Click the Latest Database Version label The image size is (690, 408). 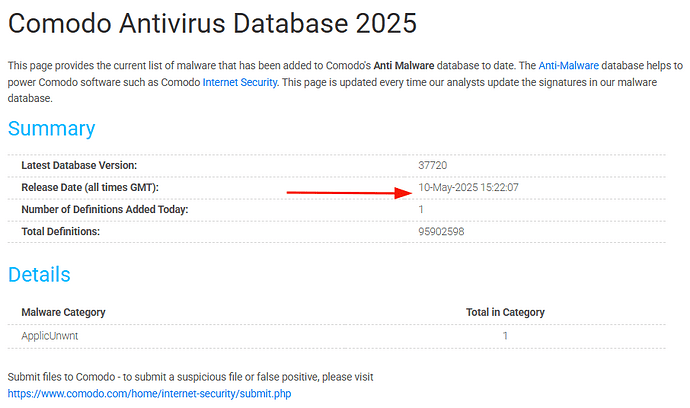pos(79,165)
